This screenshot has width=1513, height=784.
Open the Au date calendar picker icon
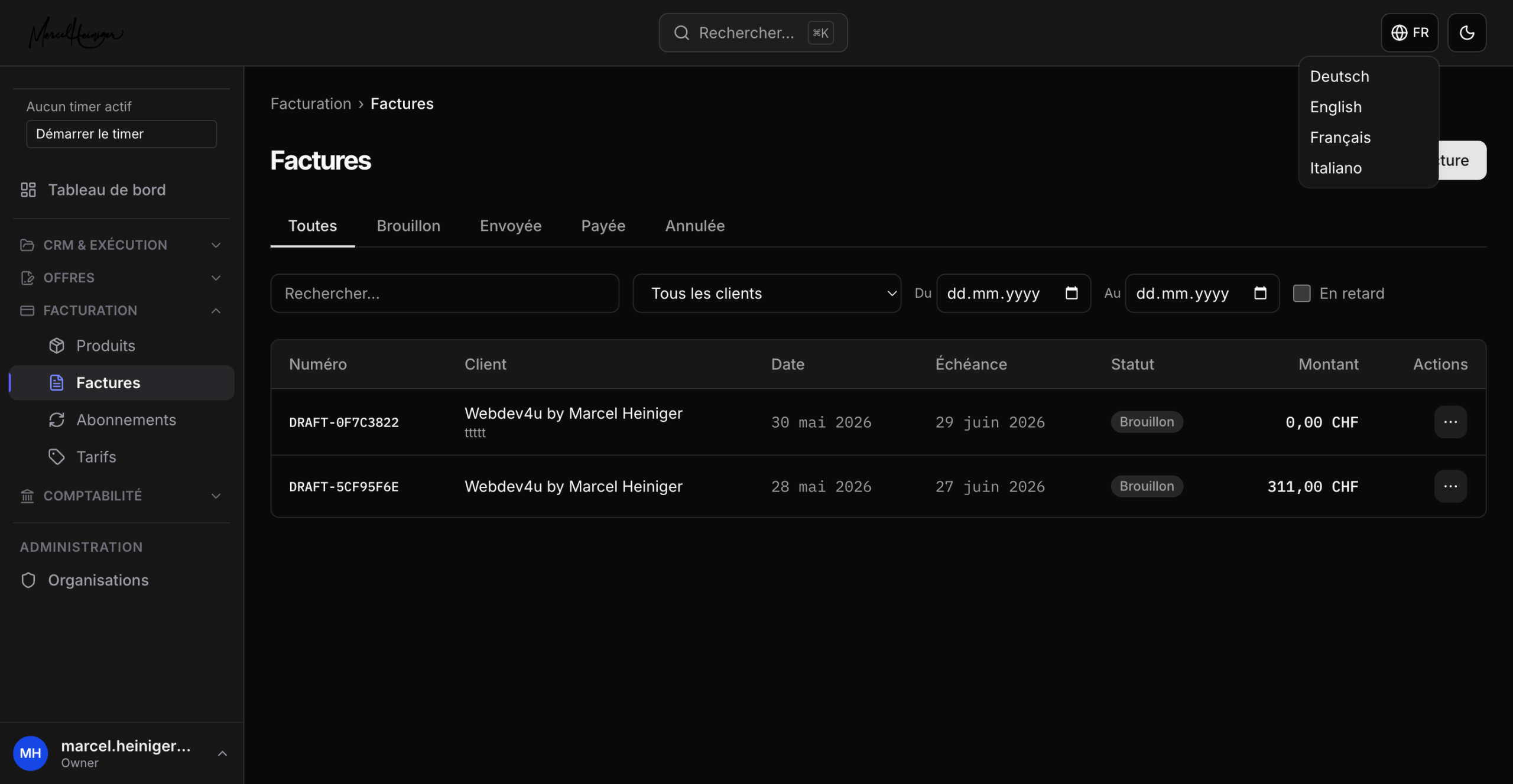click(1260, 293)
